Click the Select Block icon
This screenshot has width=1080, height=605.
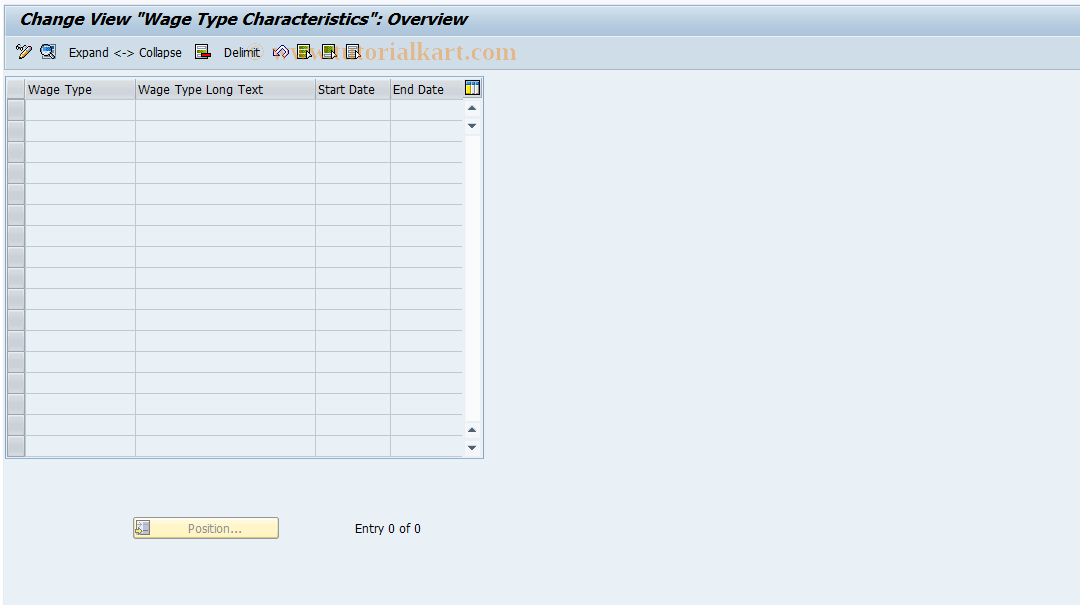pos(329,52)
